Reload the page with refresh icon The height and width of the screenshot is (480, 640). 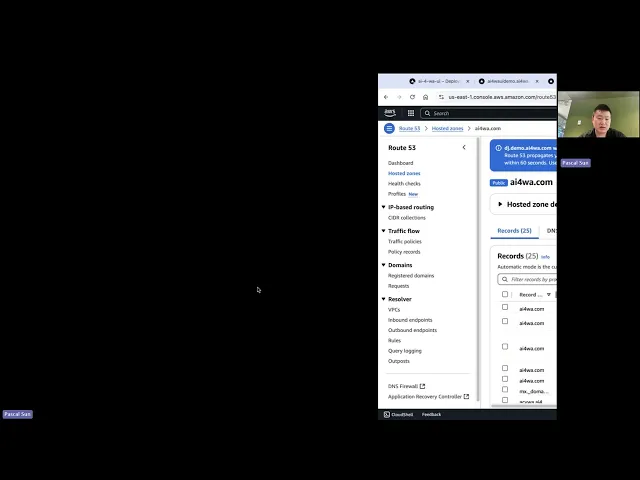click(412, 97)
